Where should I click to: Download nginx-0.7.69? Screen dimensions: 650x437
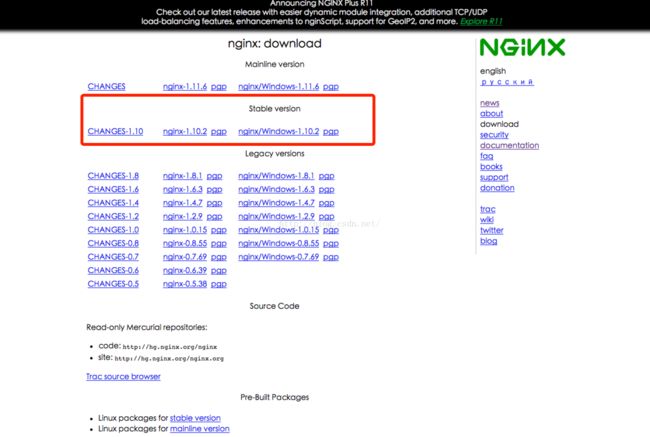click(x=185, y=257)
